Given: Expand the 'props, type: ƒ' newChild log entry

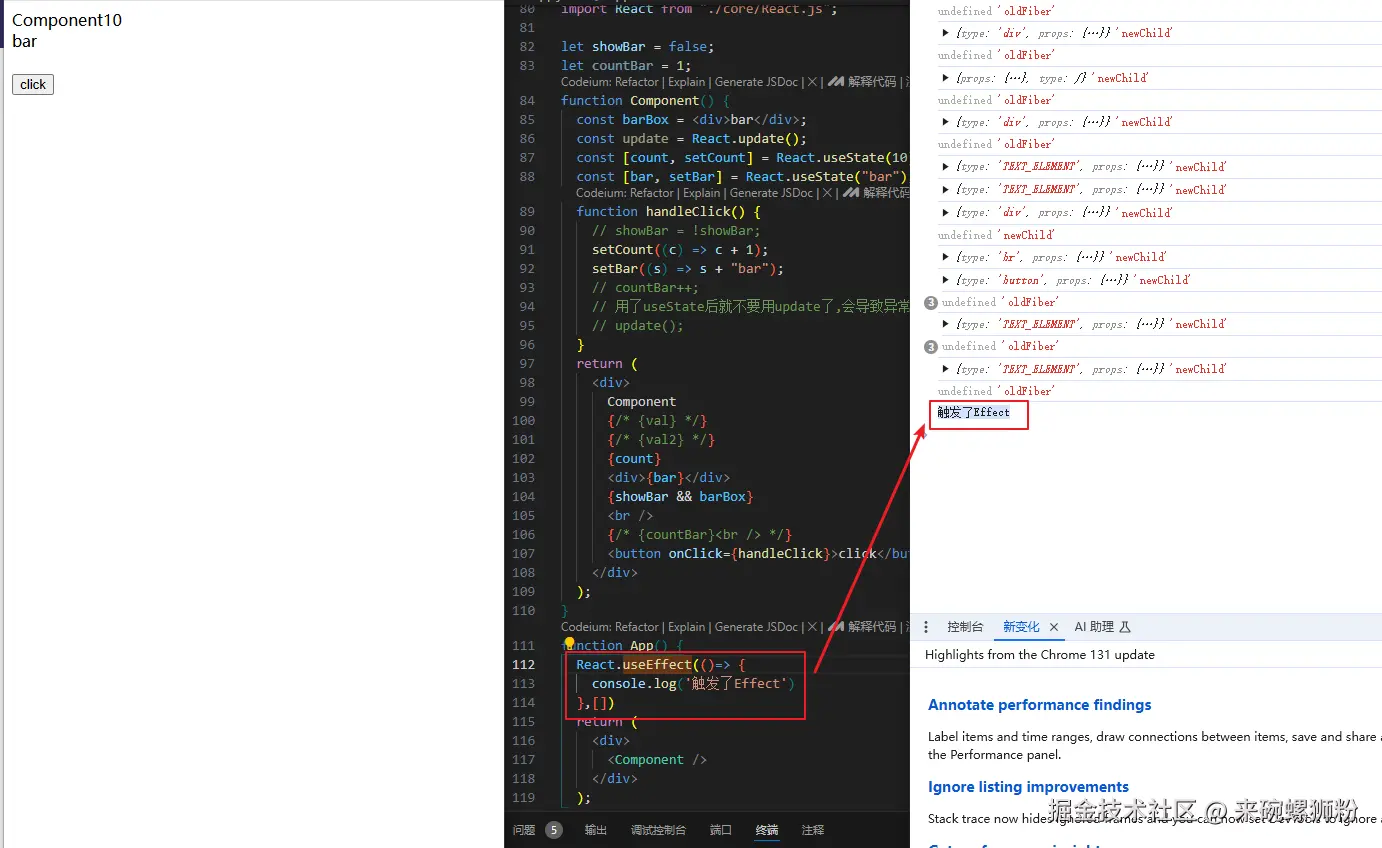Looking at the screenshot, I should pyautogui.click(x=946, y=78).
